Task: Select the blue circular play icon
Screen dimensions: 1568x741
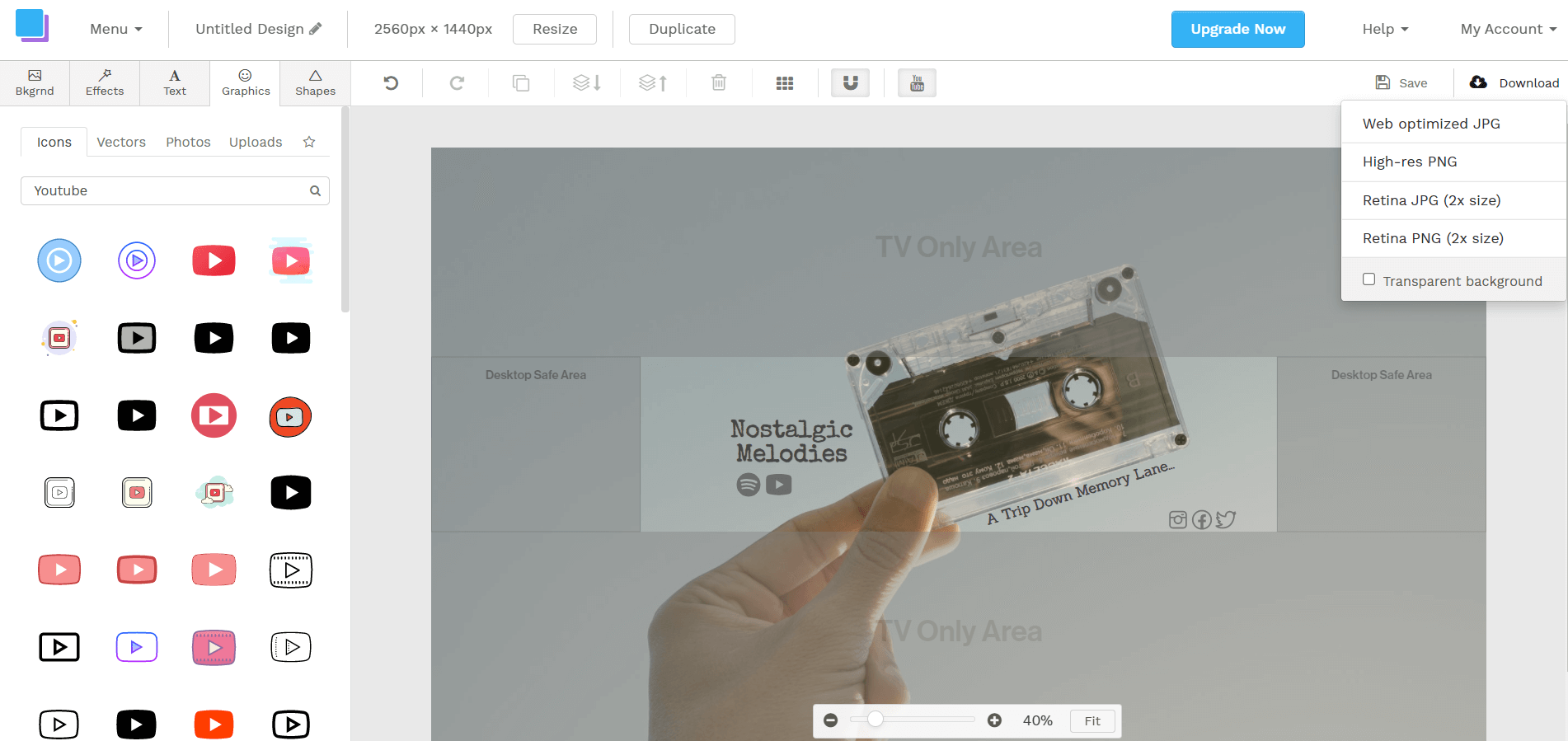Action: coord(59,260)
